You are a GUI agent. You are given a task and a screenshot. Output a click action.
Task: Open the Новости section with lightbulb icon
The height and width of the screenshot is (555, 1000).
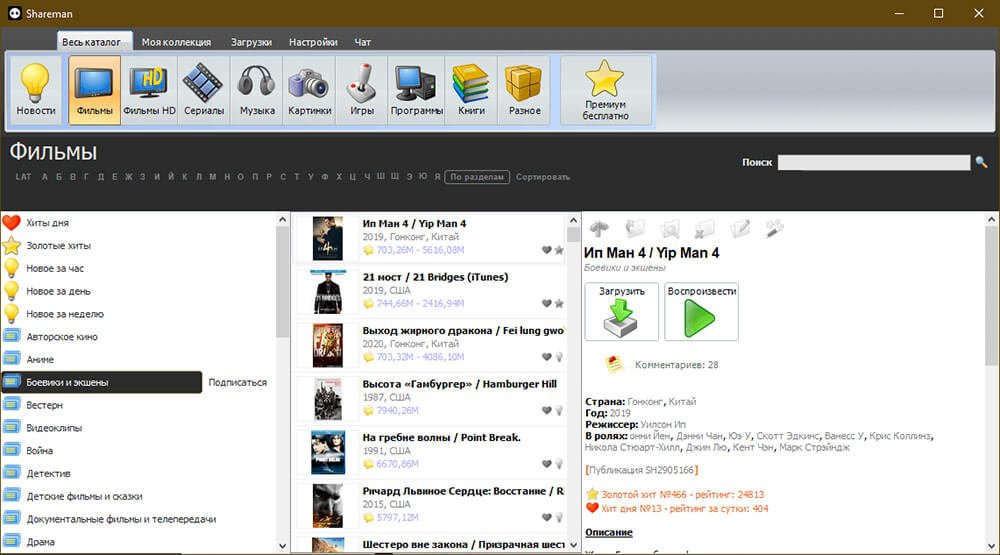pos(36,90)
